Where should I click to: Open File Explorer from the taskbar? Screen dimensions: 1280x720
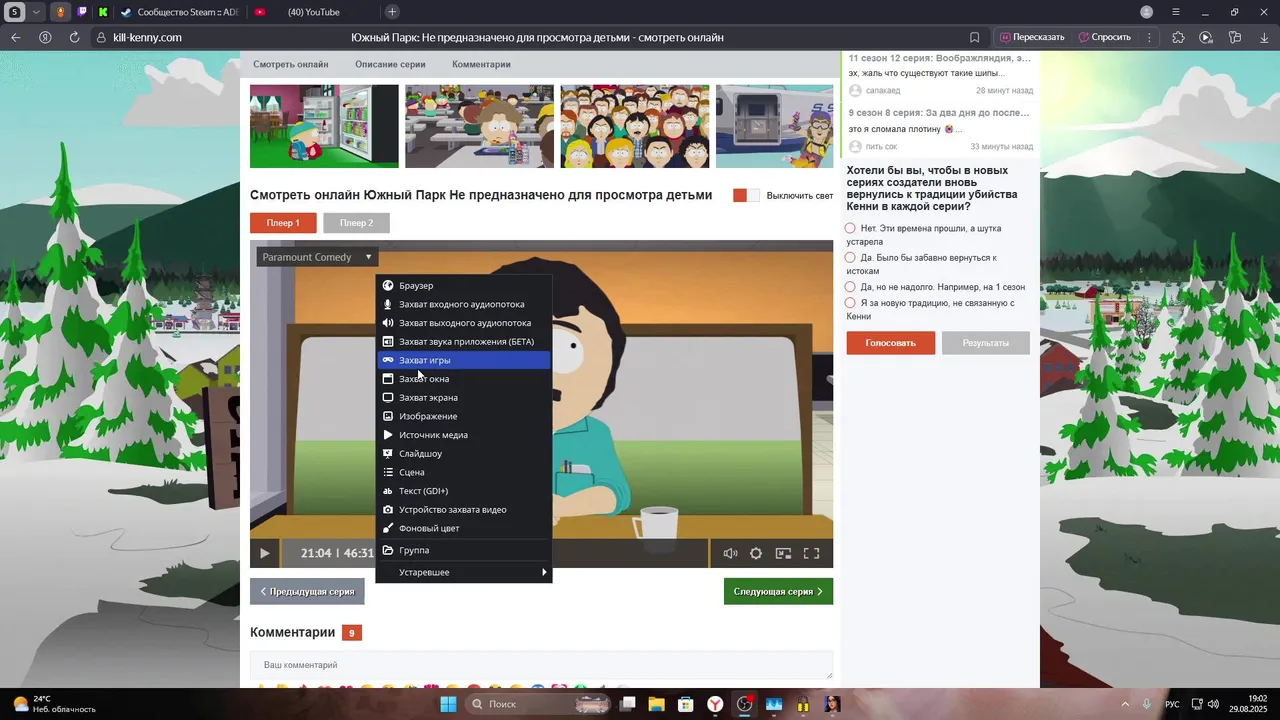tap(656, 704)
